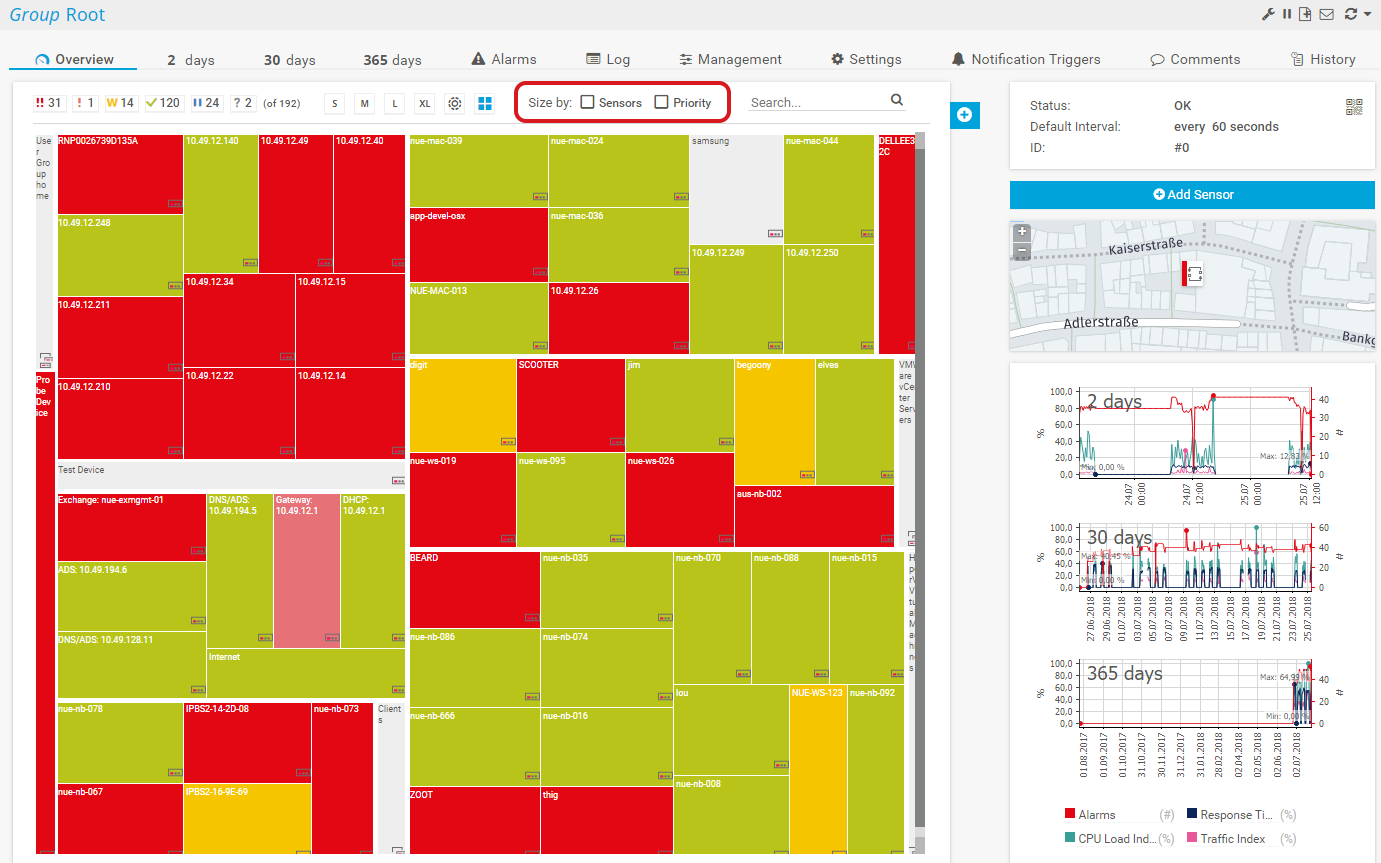Image resolution: width=1381 pixels, height=863 pixels.
Task: Switch to the Notification Triggers tab
Action: 1026,60
